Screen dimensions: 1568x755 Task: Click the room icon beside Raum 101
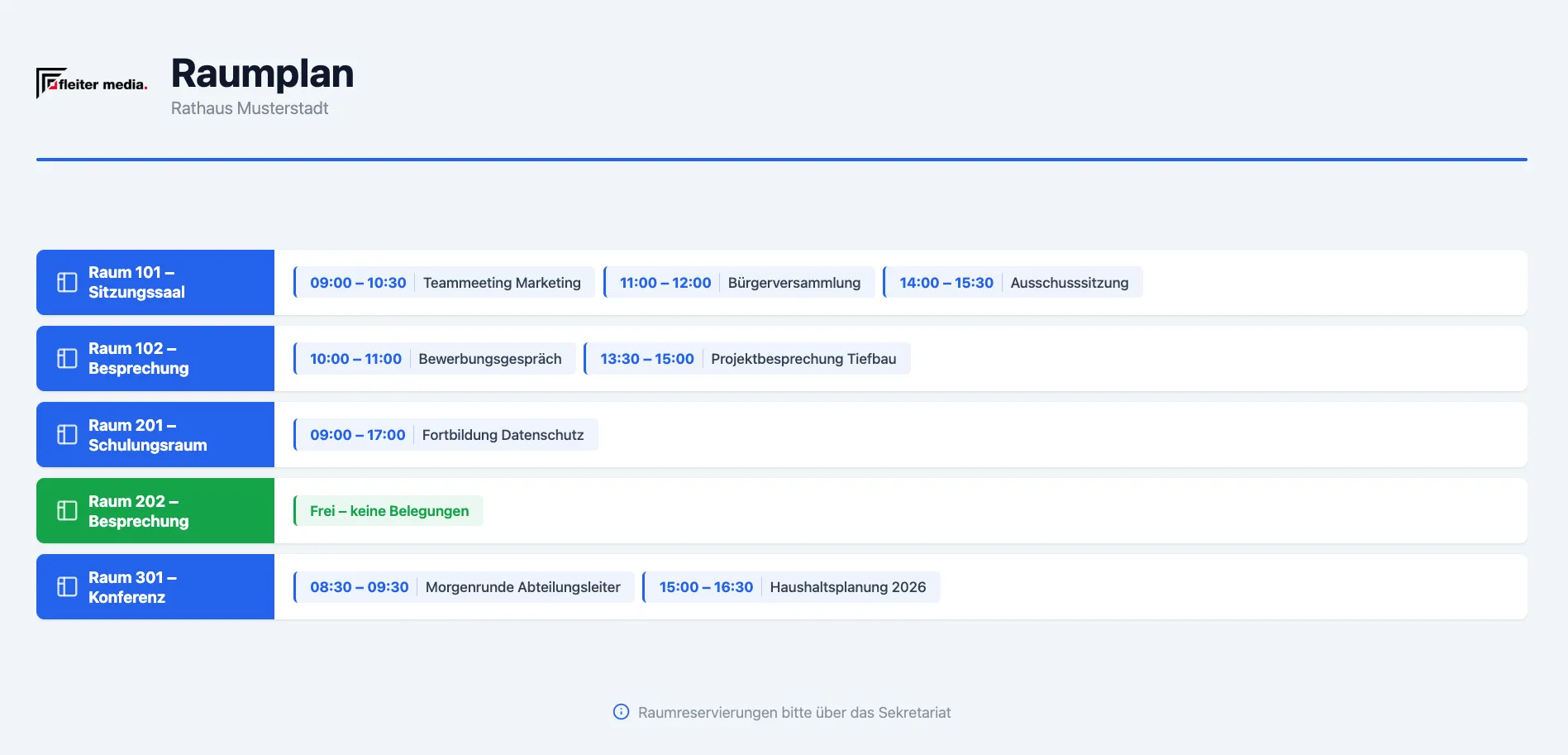pos(67,283)
